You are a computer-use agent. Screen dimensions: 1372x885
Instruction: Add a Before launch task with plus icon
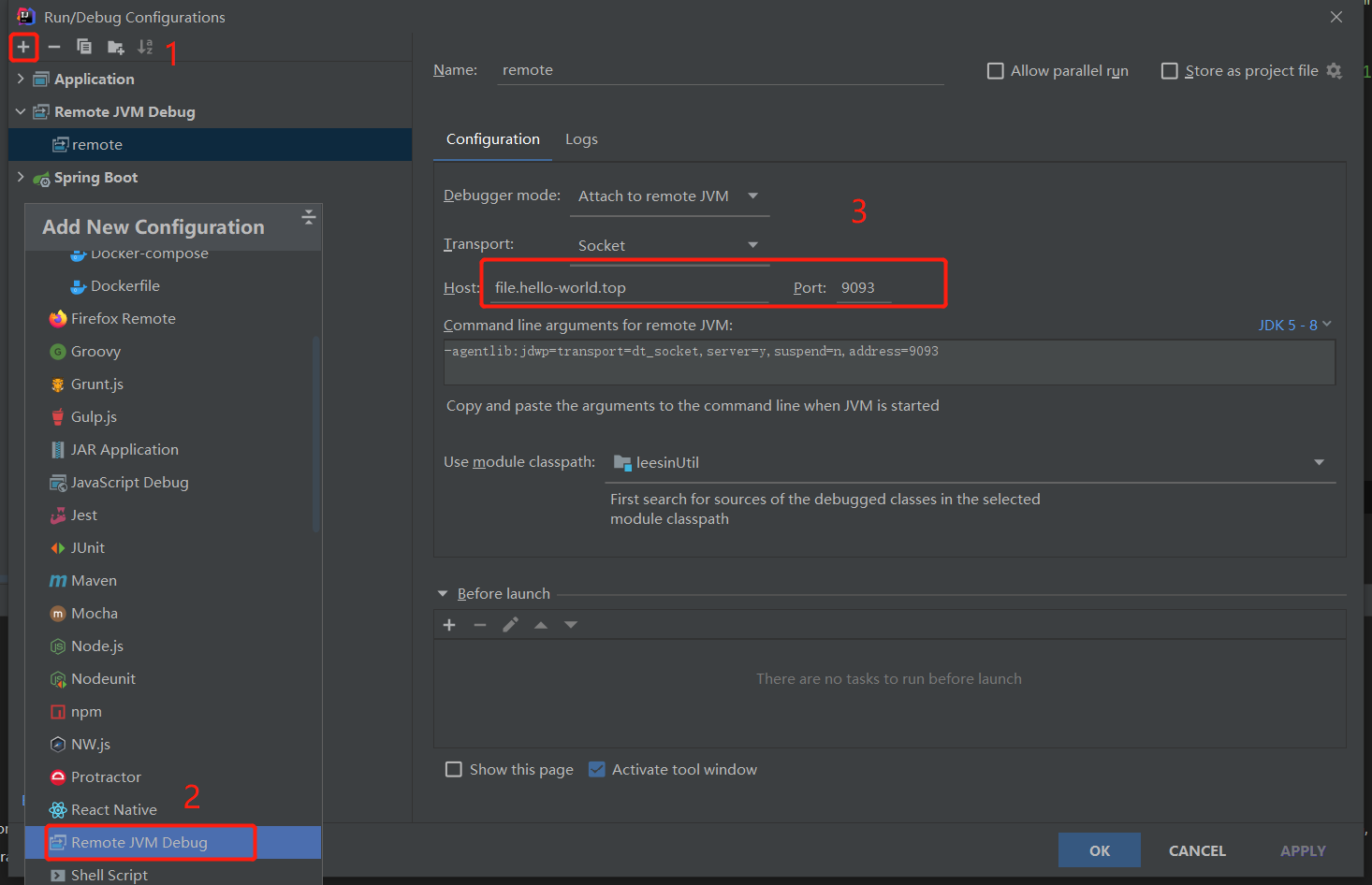tap(449, 625)
